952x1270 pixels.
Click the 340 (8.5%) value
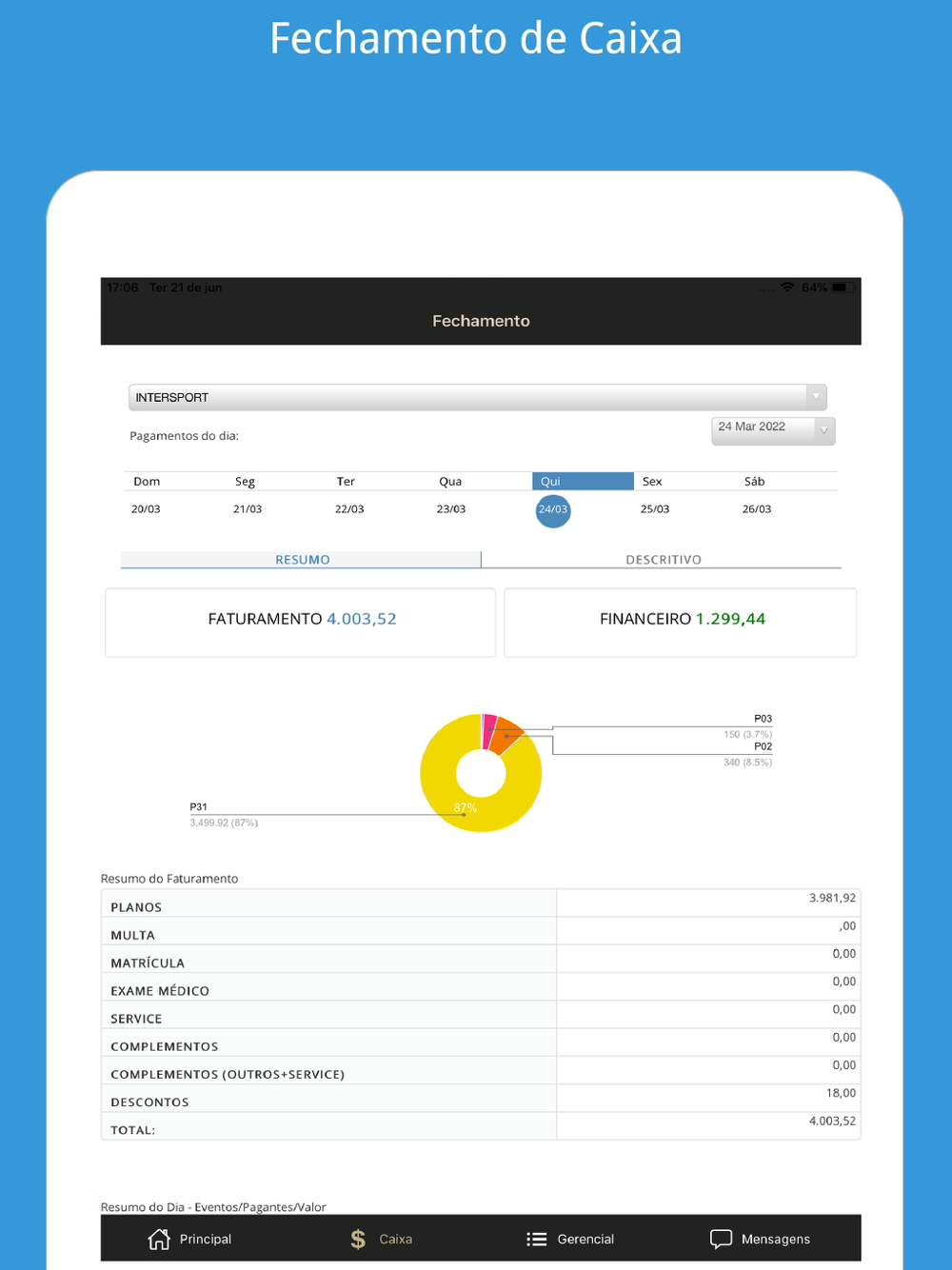point(747,763)
